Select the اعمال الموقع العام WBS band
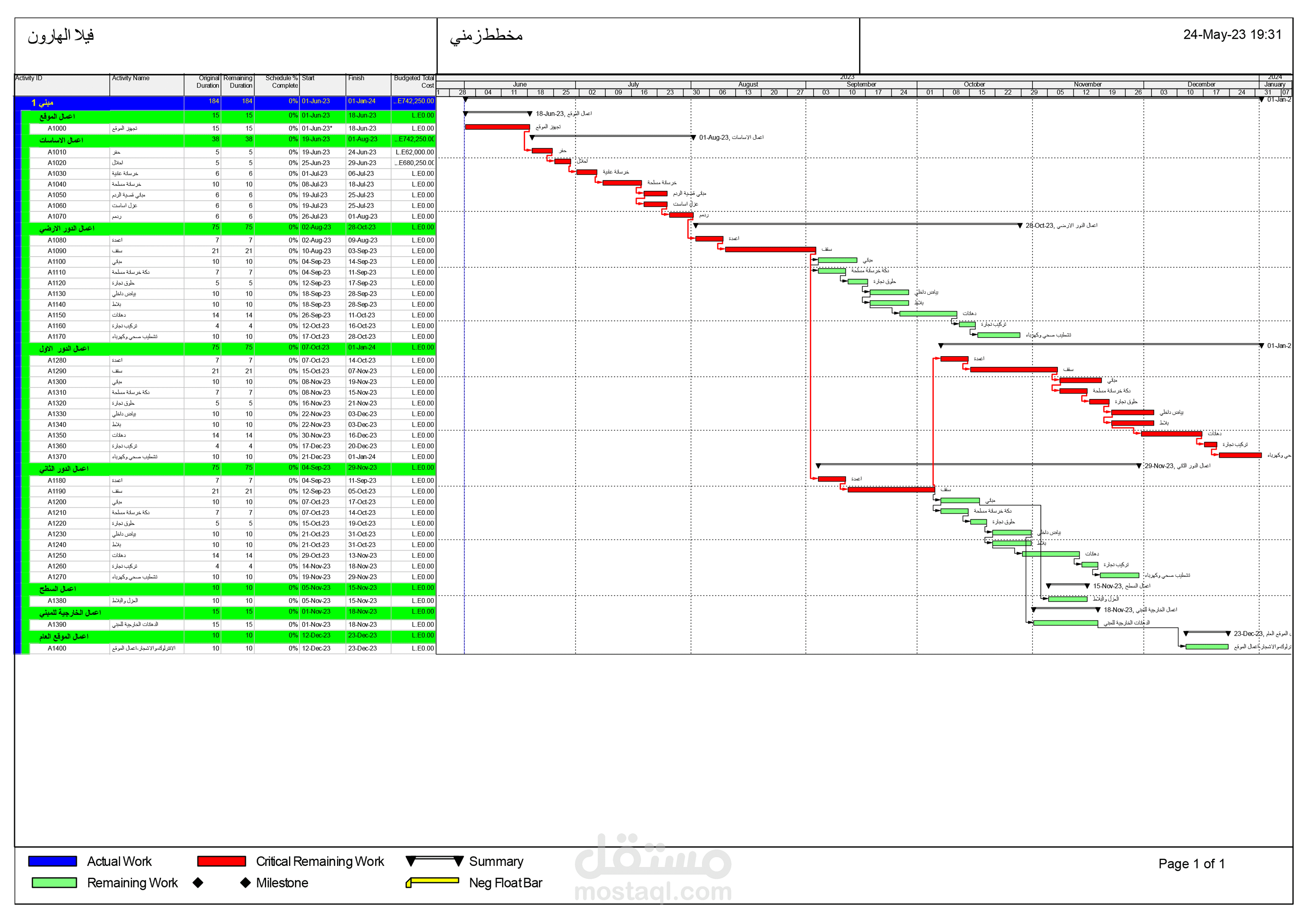Screen dimensions: 1307x924 228,636
